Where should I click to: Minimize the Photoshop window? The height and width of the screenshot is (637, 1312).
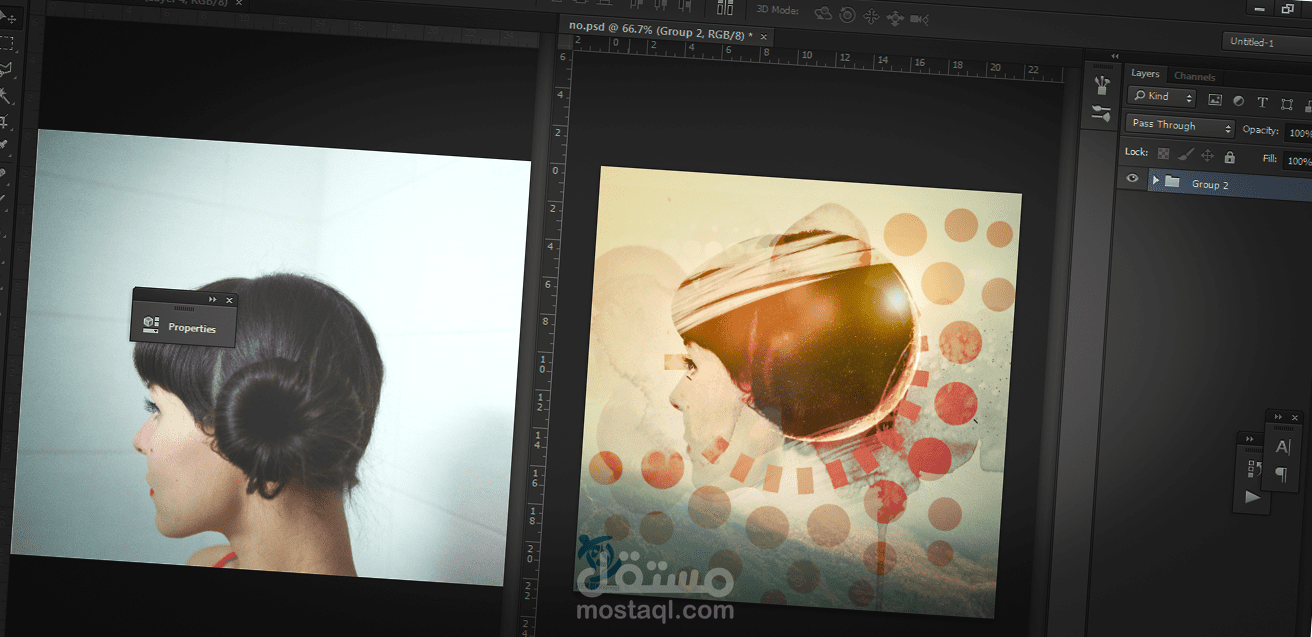coord(1260,8)
